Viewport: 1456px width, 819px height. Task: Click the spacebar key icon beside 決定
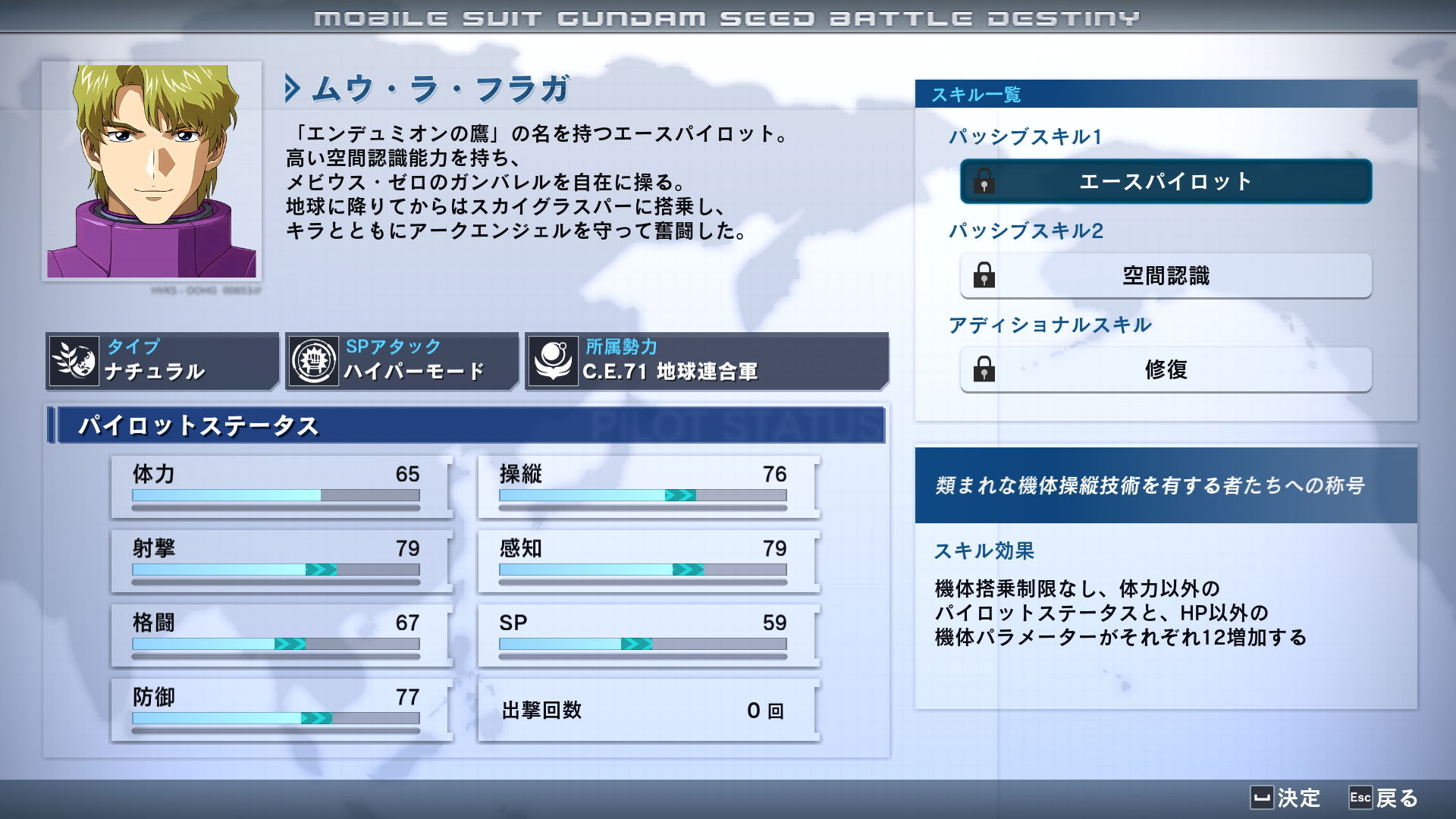pyautogui.click(x=1261, y=797)
